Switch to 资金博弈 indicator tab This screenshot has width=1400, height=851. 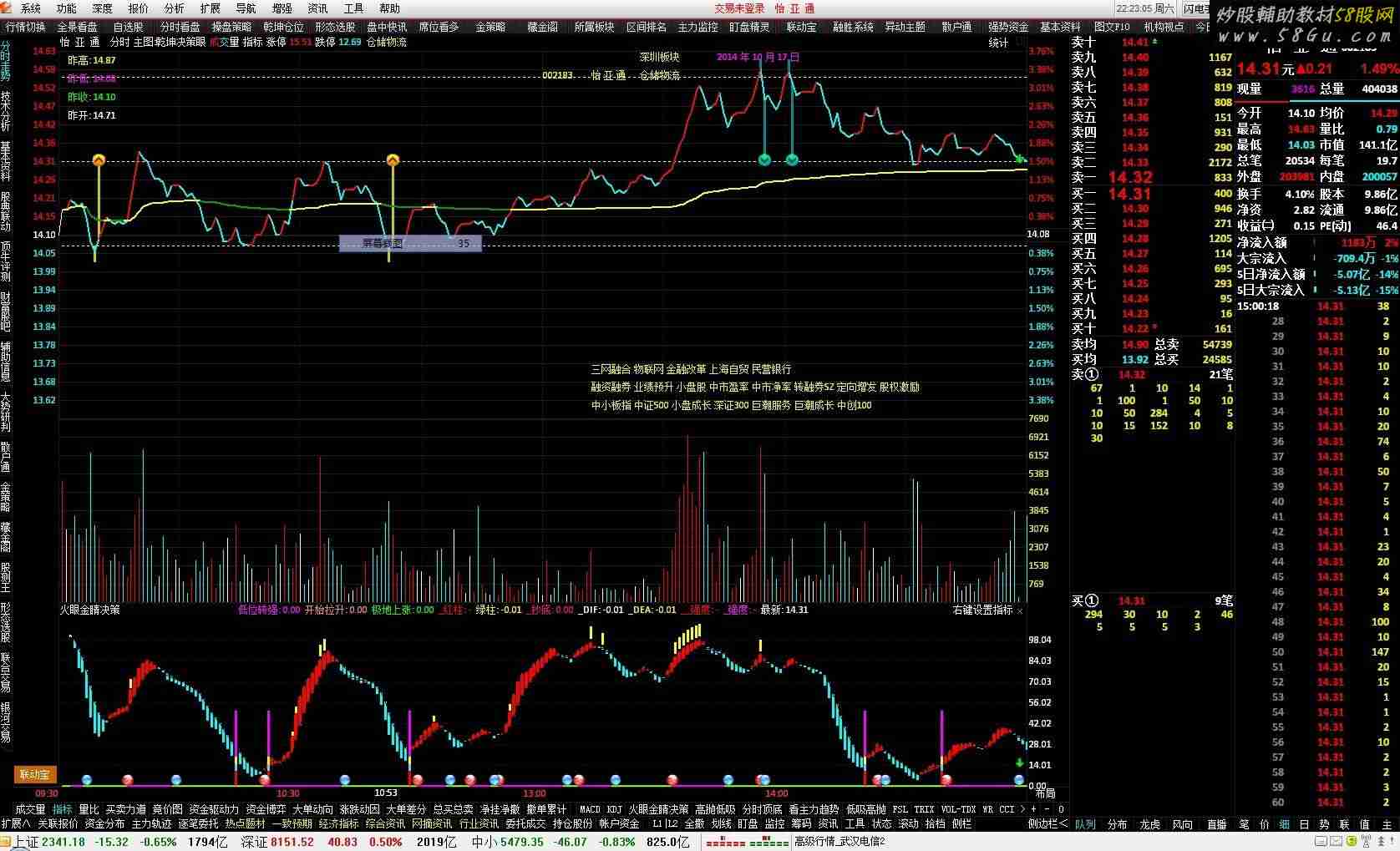point(266,809)
